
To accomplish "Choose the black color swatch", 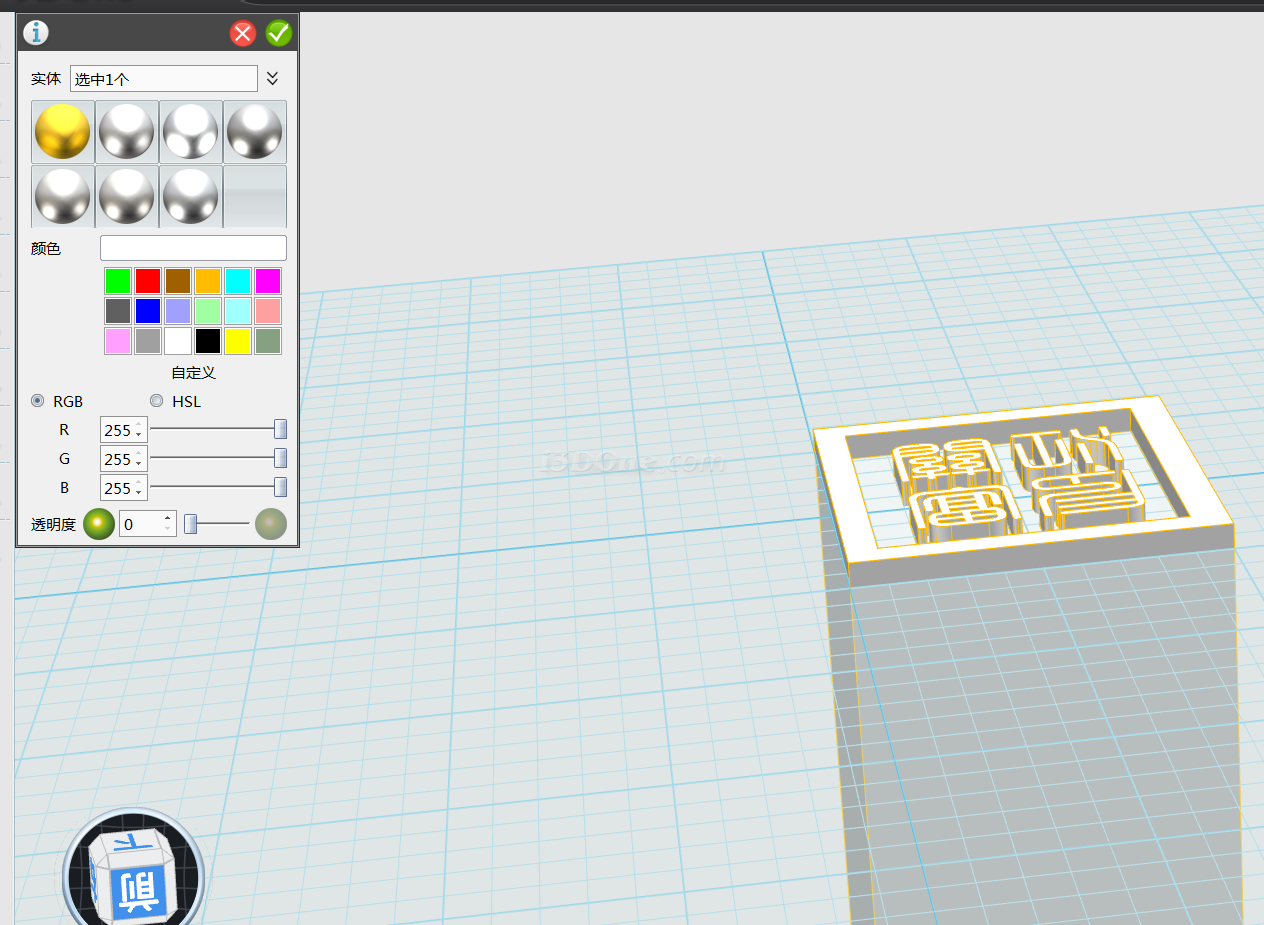I will click(x=208, y=341).
